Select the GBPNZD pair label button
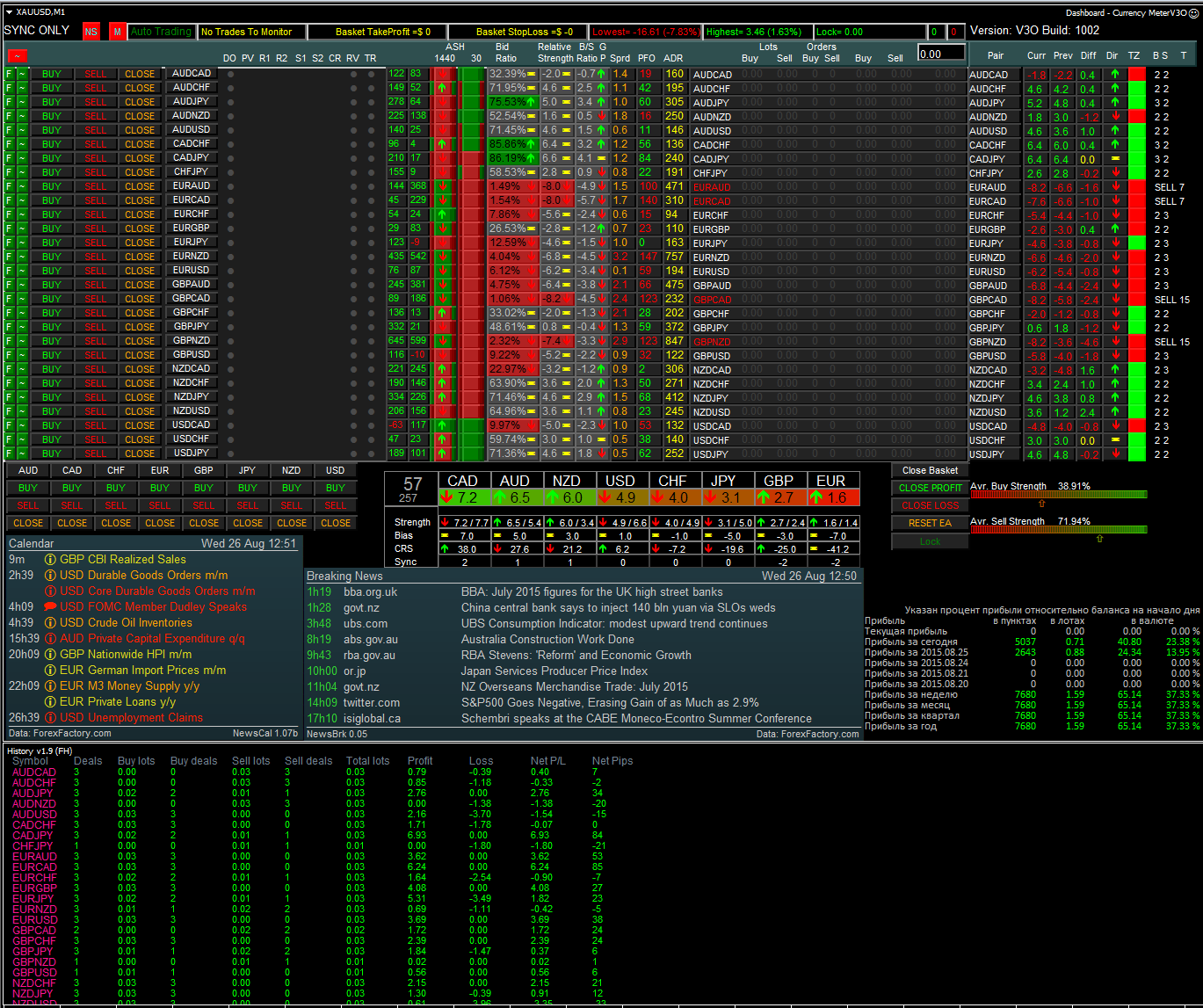 [x=192, y=340]
